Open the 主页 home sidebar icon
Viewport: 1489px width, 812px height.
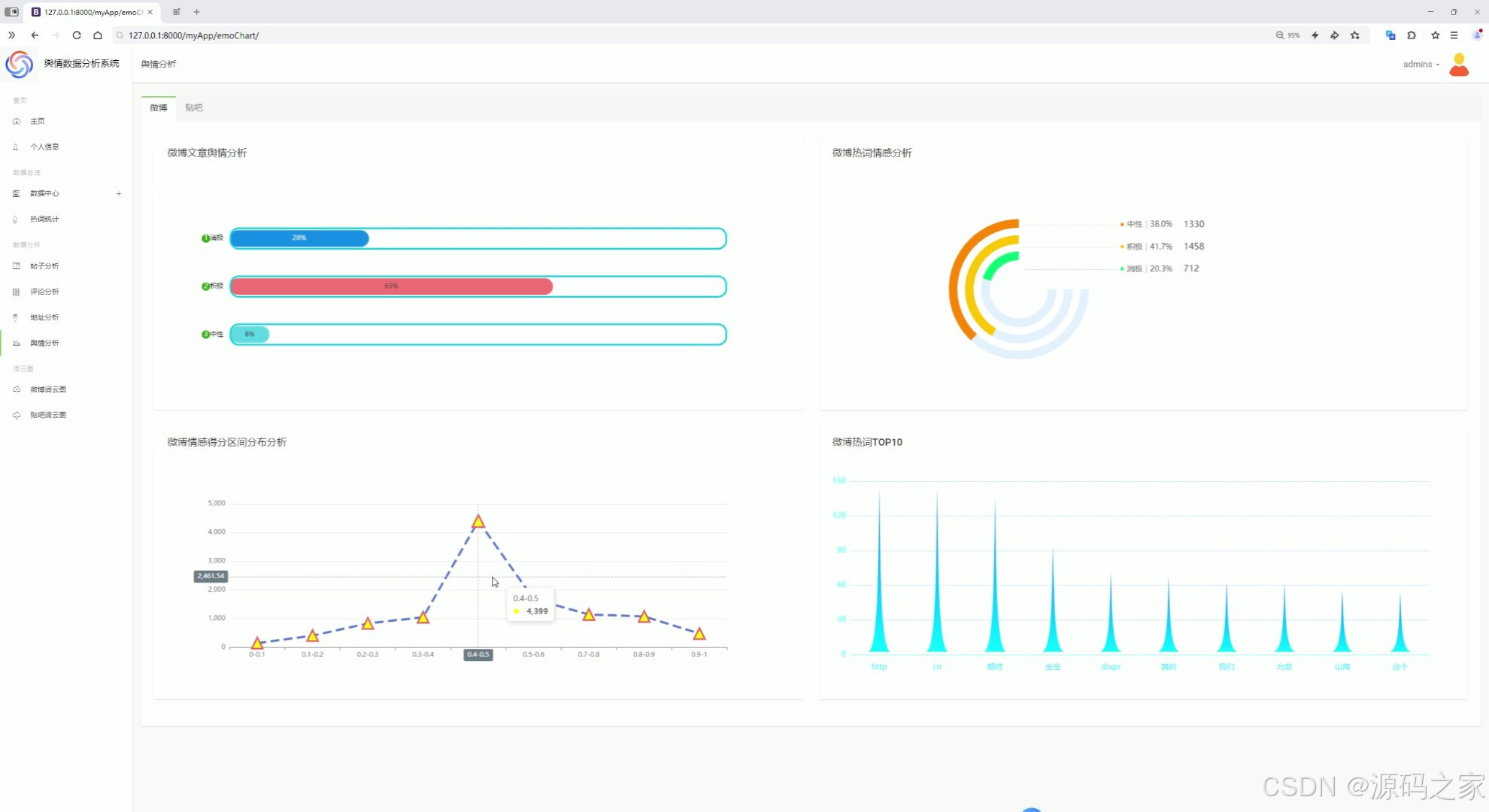(x=17, y=121)
